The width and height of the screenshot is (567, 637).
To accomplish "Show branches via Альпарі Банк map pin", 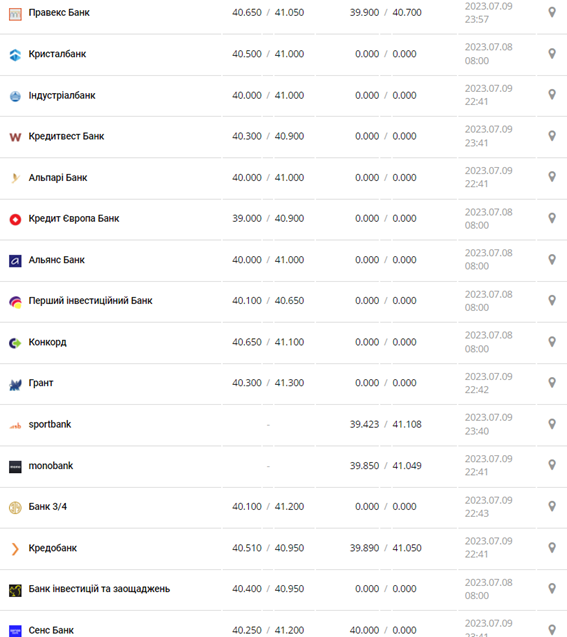I will [x=552, y=177].
